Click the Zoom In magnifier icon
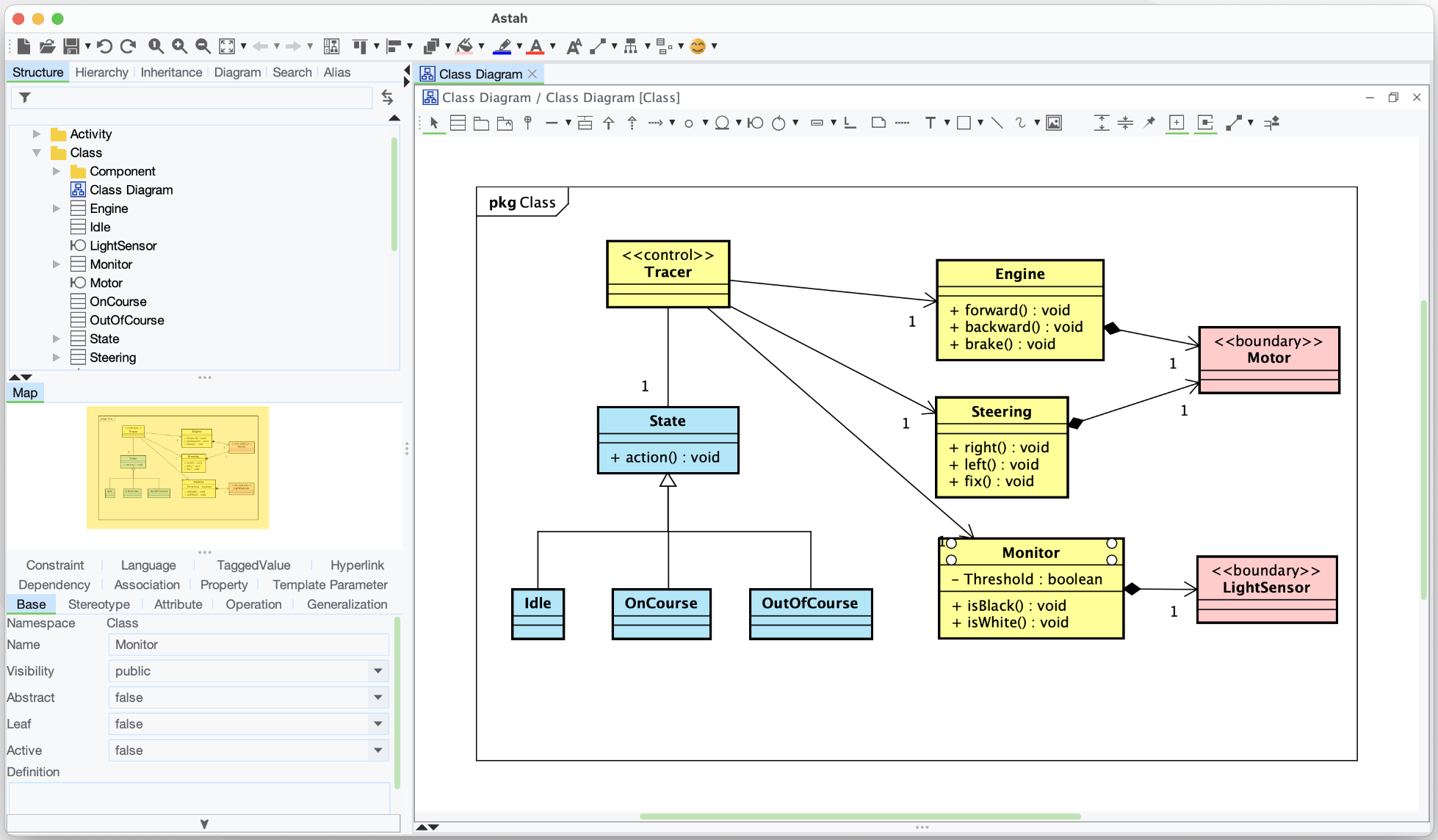Viewport: 1438px width, 840px height. [x=179, y=46]
